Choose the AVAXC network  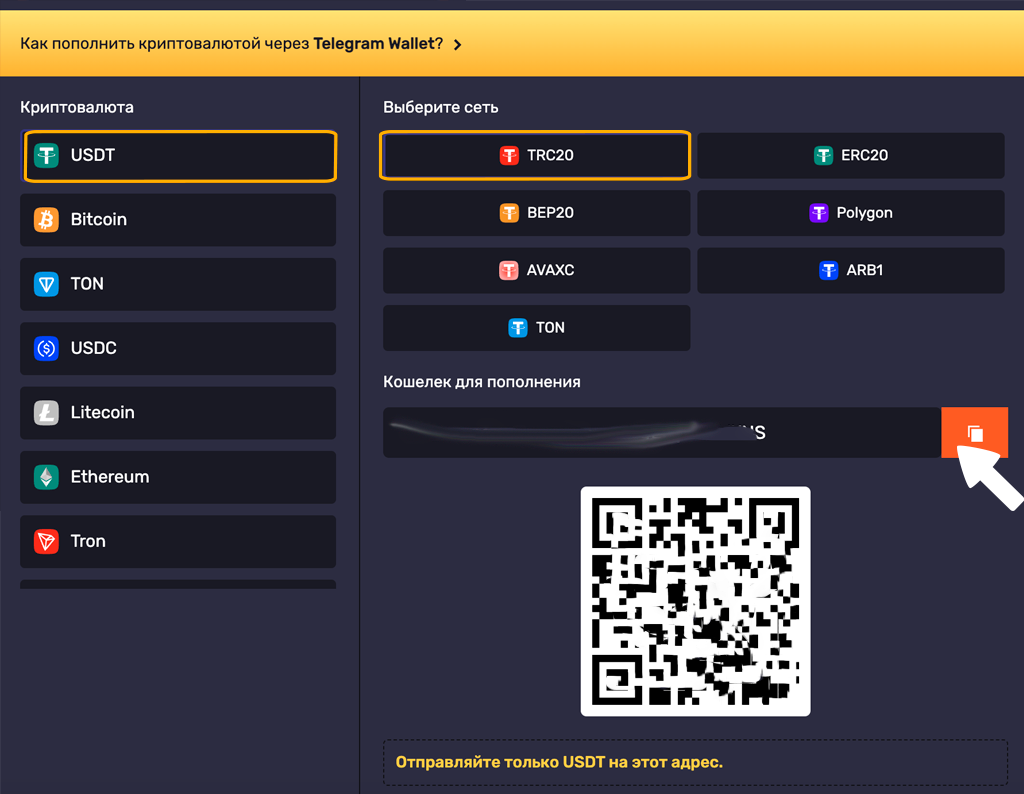[537, 270]
